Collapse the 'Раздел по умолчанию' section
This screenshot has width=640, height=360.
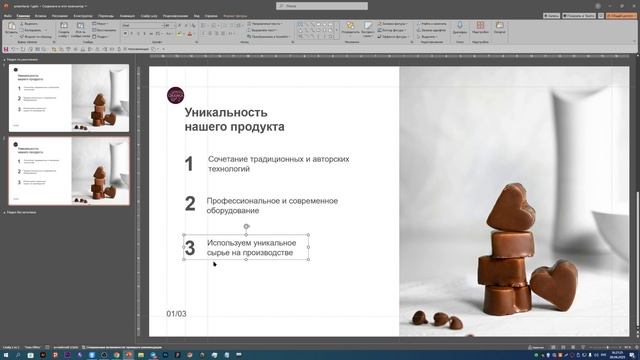pyautogui.click(x=4, y=60)
